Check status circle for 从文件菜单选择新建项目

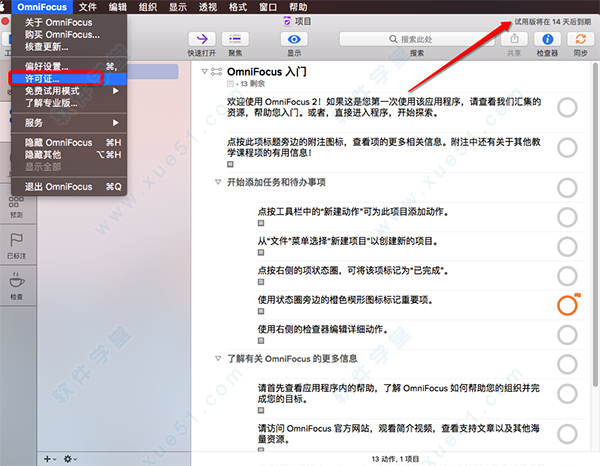click(567, 247)
